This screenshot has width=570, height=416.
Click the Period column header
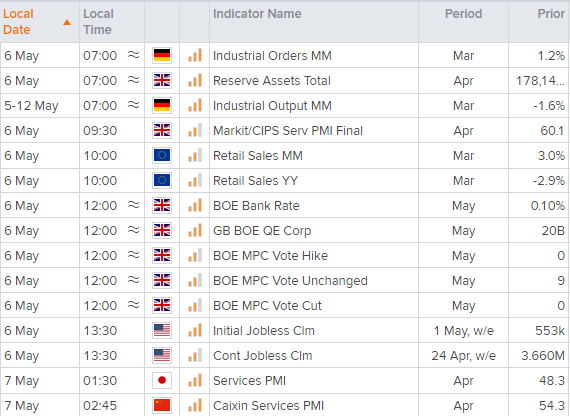click(x=463, y=14)
